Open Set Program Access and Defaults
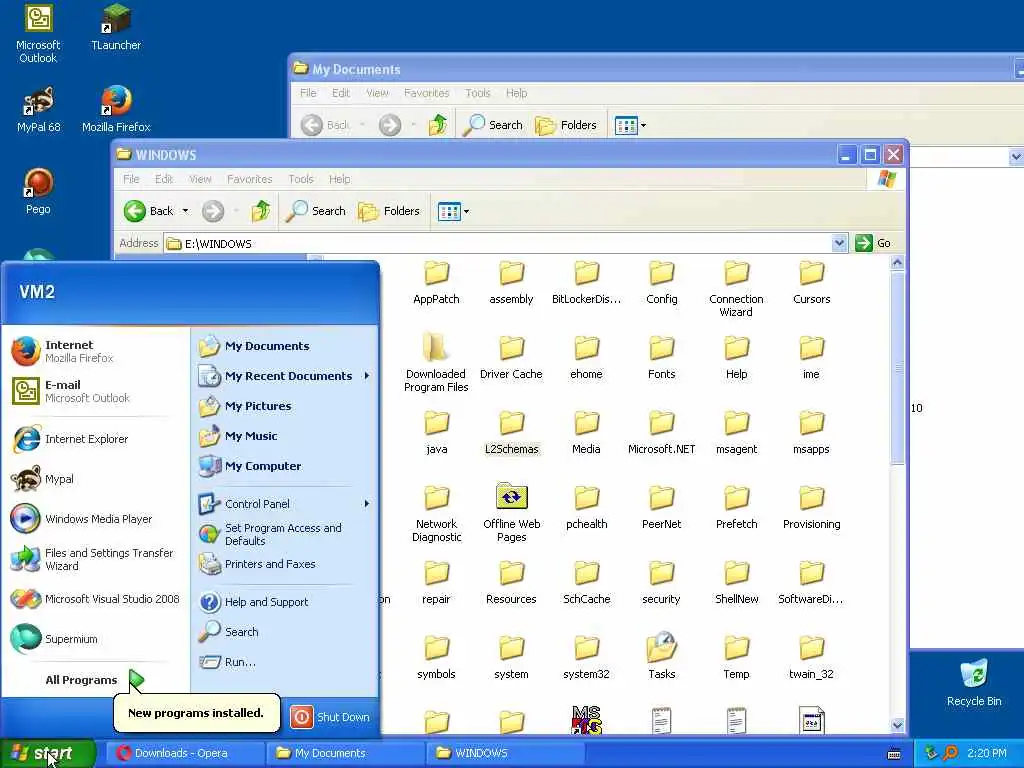This screenshot has height=768, width=1024. [x=285, y=534]
